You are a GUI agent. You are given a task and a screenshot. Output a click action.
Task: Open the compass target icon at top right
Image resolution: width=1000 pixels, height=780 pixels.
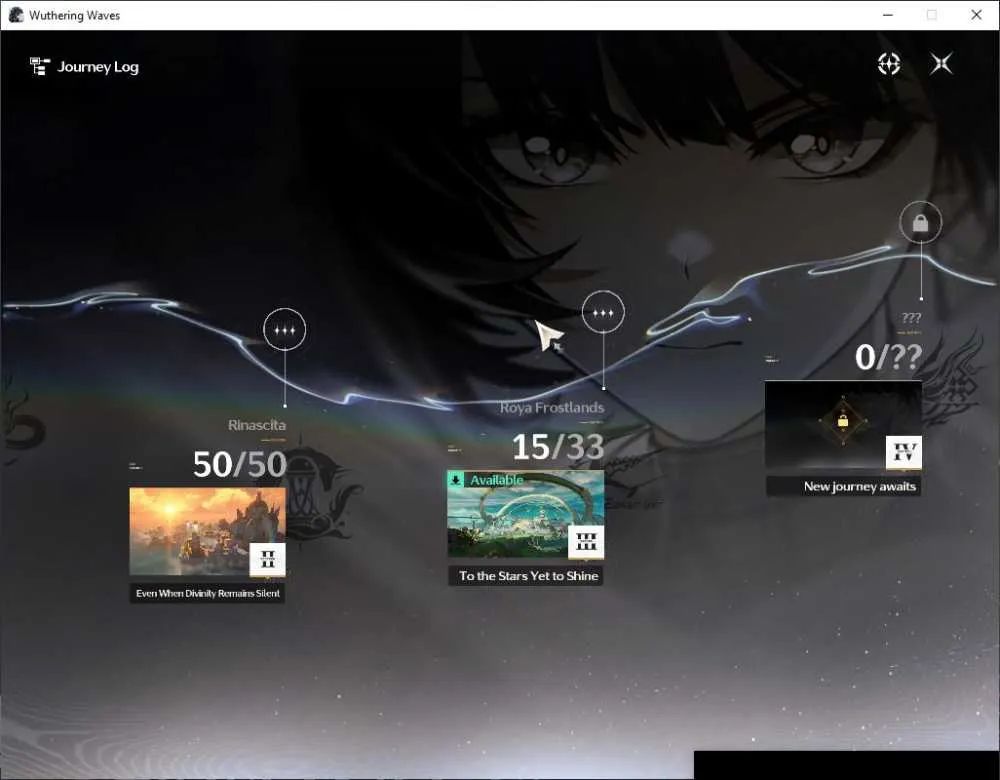(888, 64)
